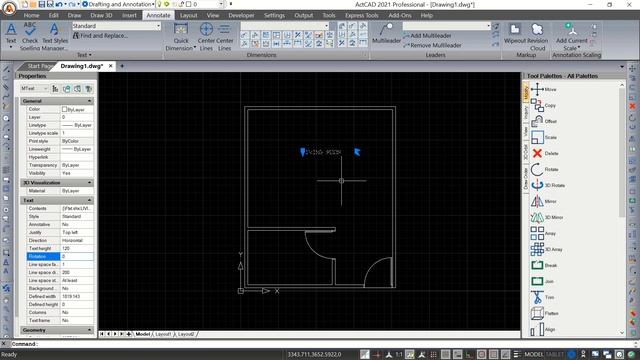Select the Break tool in the palette
The width and height of the screenshot is (640, 360).
[x=543, y=265]
